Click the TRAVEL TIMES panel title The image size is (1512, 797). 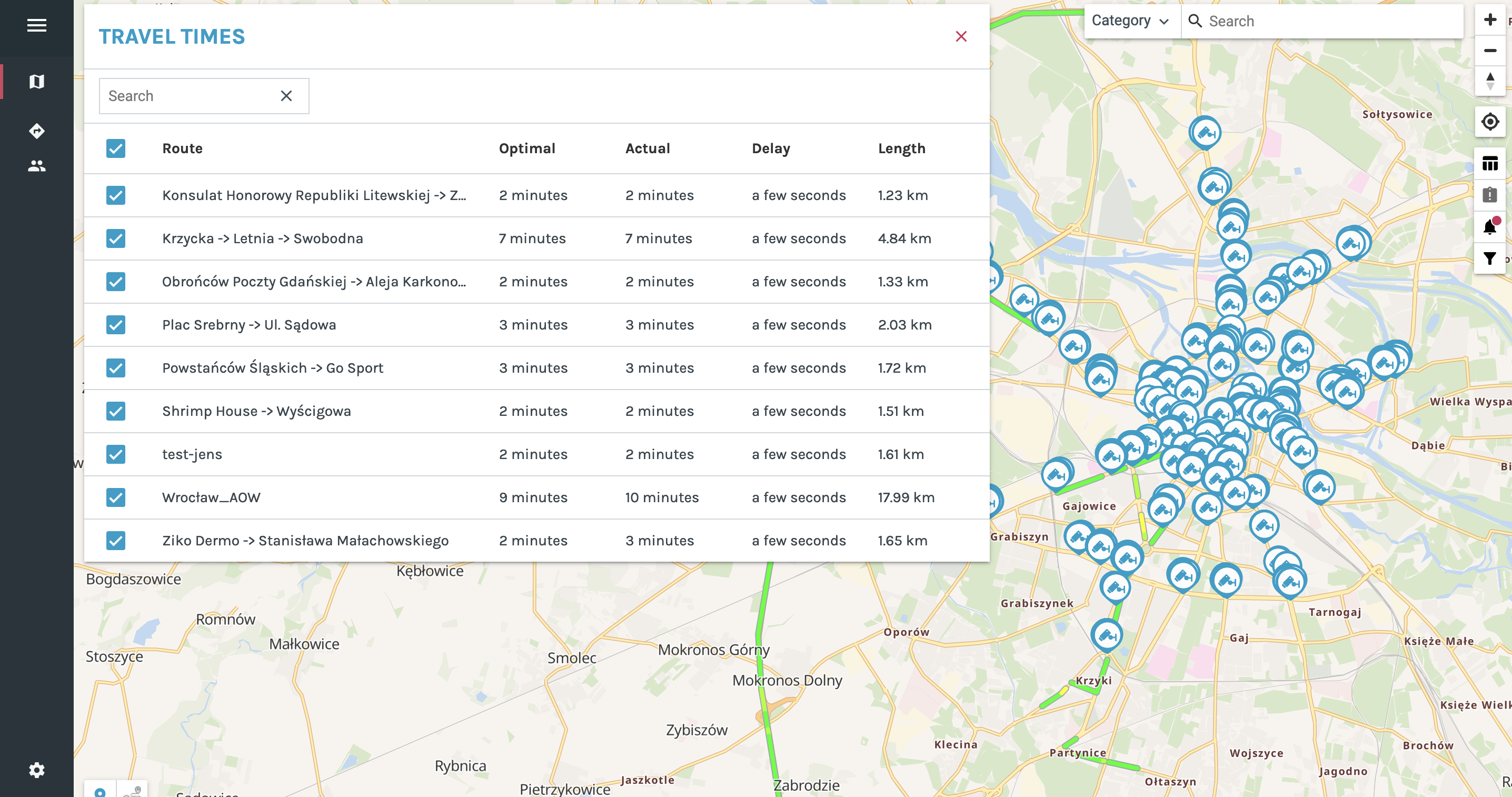coord(172,36)
